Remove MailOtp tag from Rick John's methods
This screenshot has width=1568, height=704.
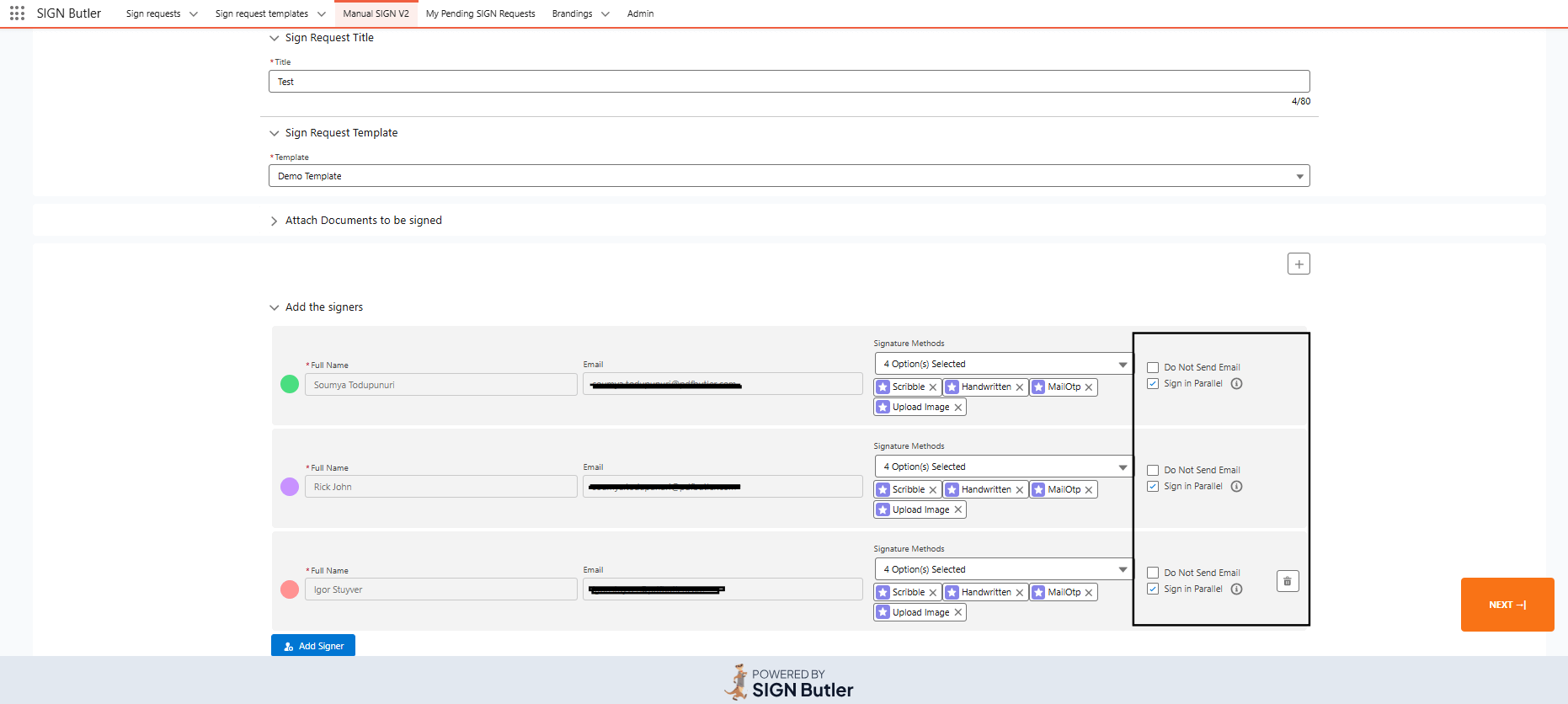1088,490
